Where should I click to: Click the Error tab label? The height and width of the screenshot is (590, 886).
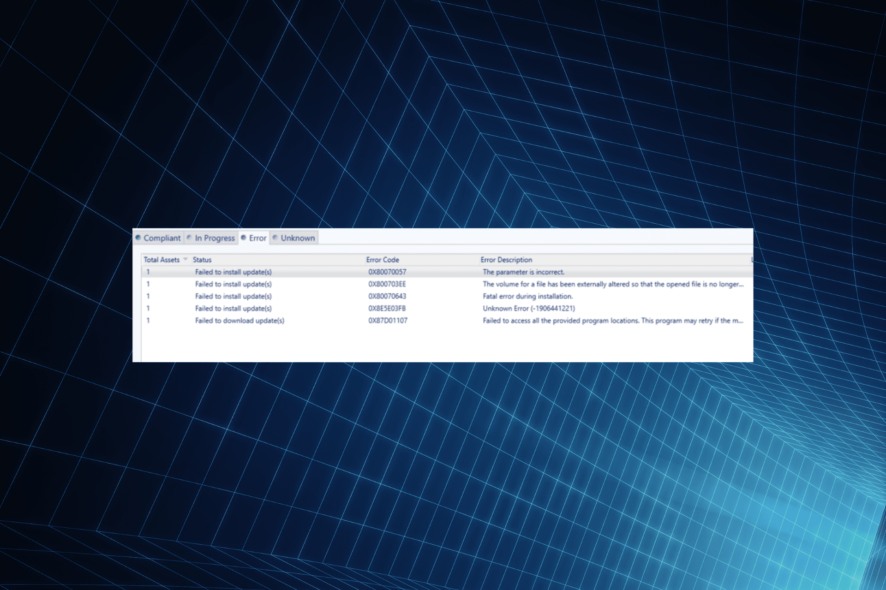[255, 238]
